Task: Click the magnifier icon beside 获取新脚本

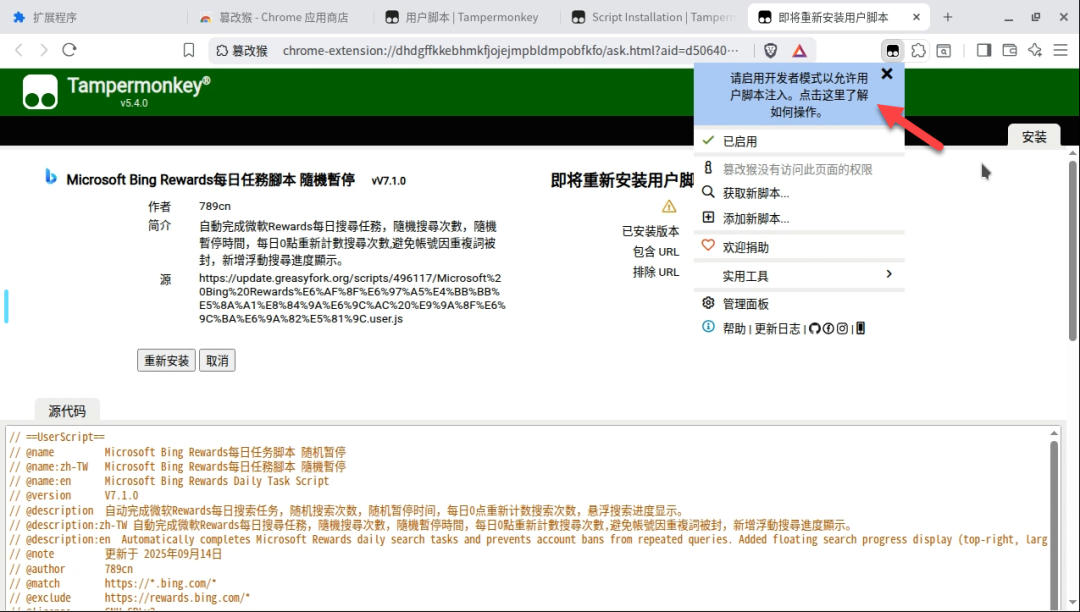Action: click(708, 192)
